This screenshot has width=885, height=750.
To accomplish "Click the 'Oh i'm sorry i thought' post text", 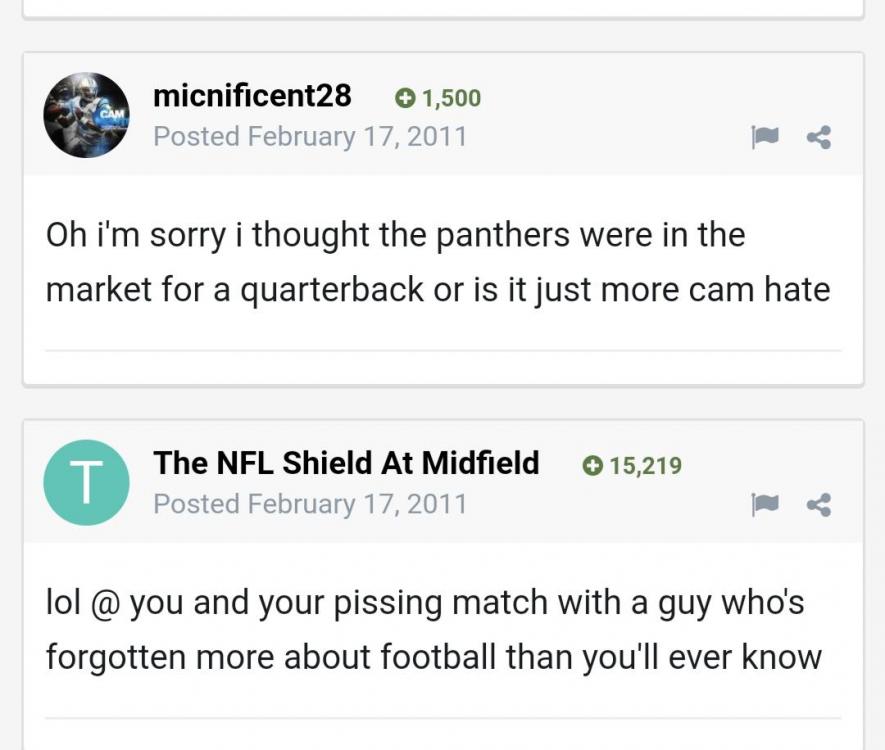I will tap(395, 235).
